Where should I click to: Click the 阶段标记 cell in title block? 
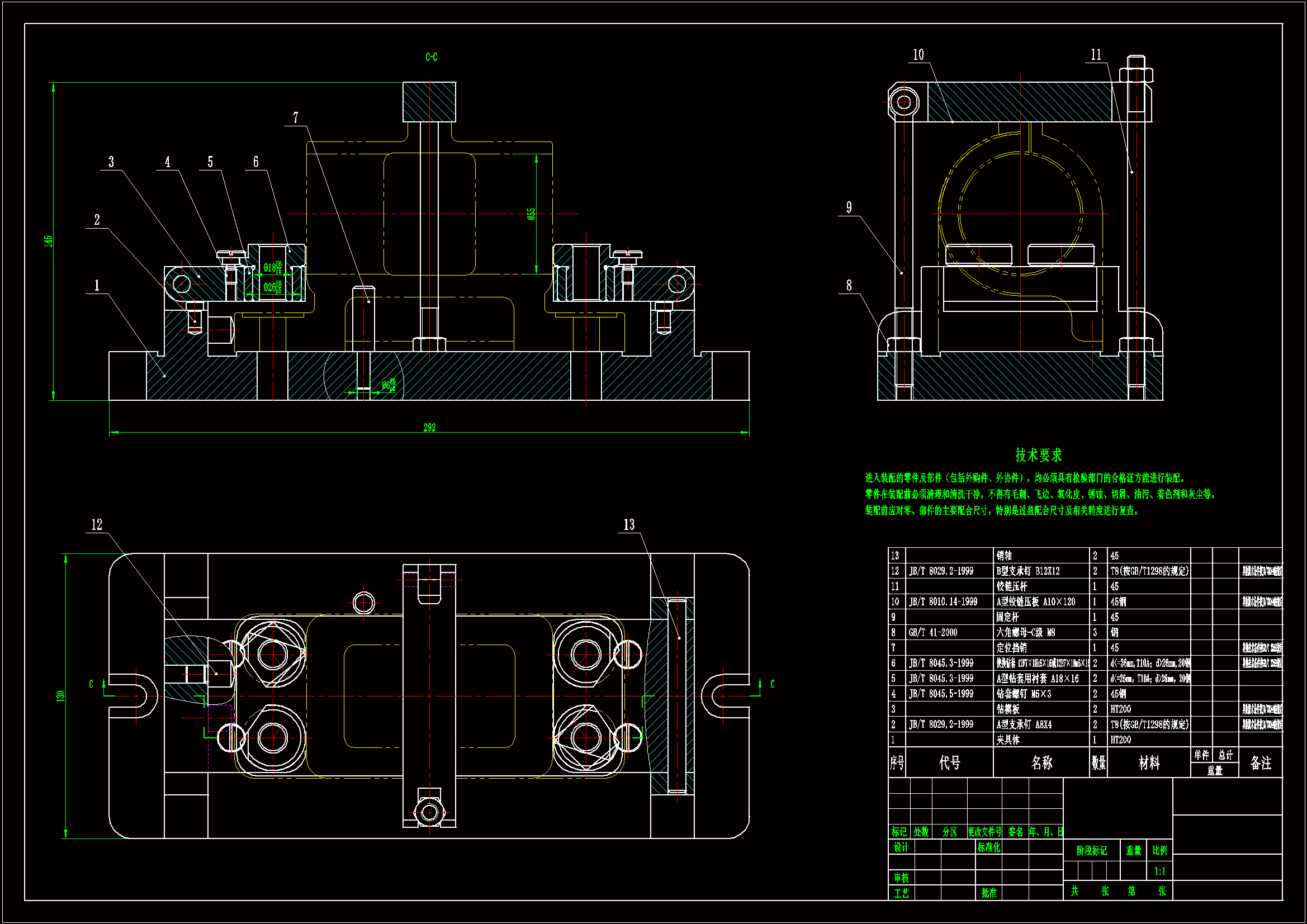point(1091,851)
